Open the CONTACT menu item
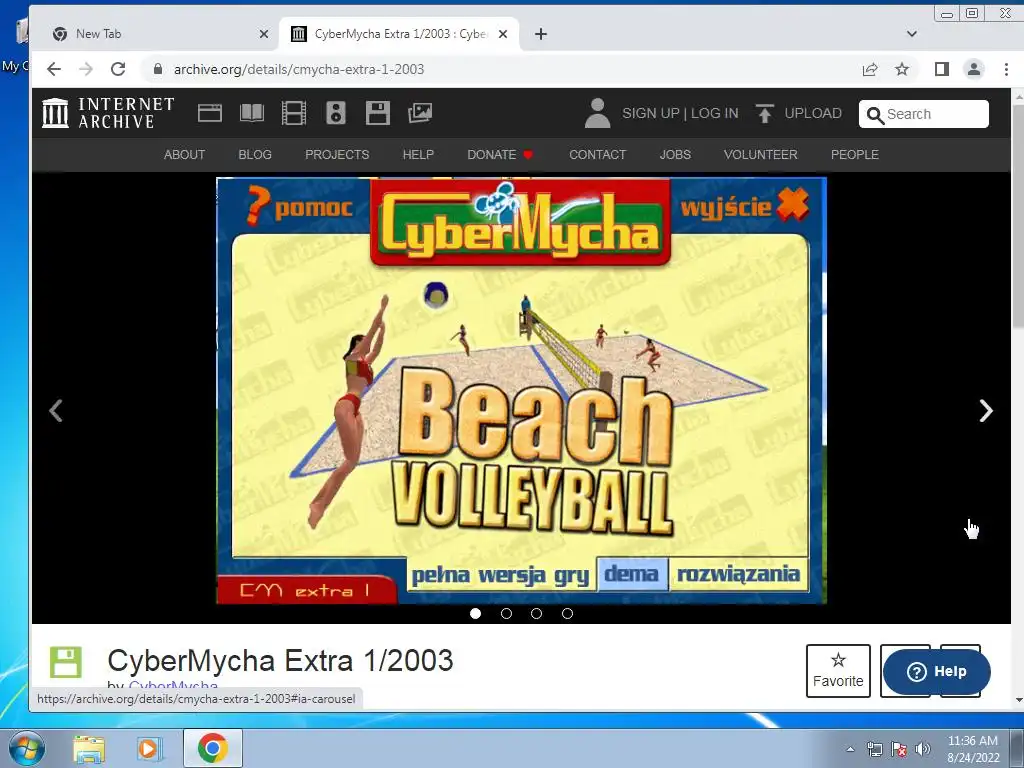1024x768 pixels. click(x=598, y=155)
